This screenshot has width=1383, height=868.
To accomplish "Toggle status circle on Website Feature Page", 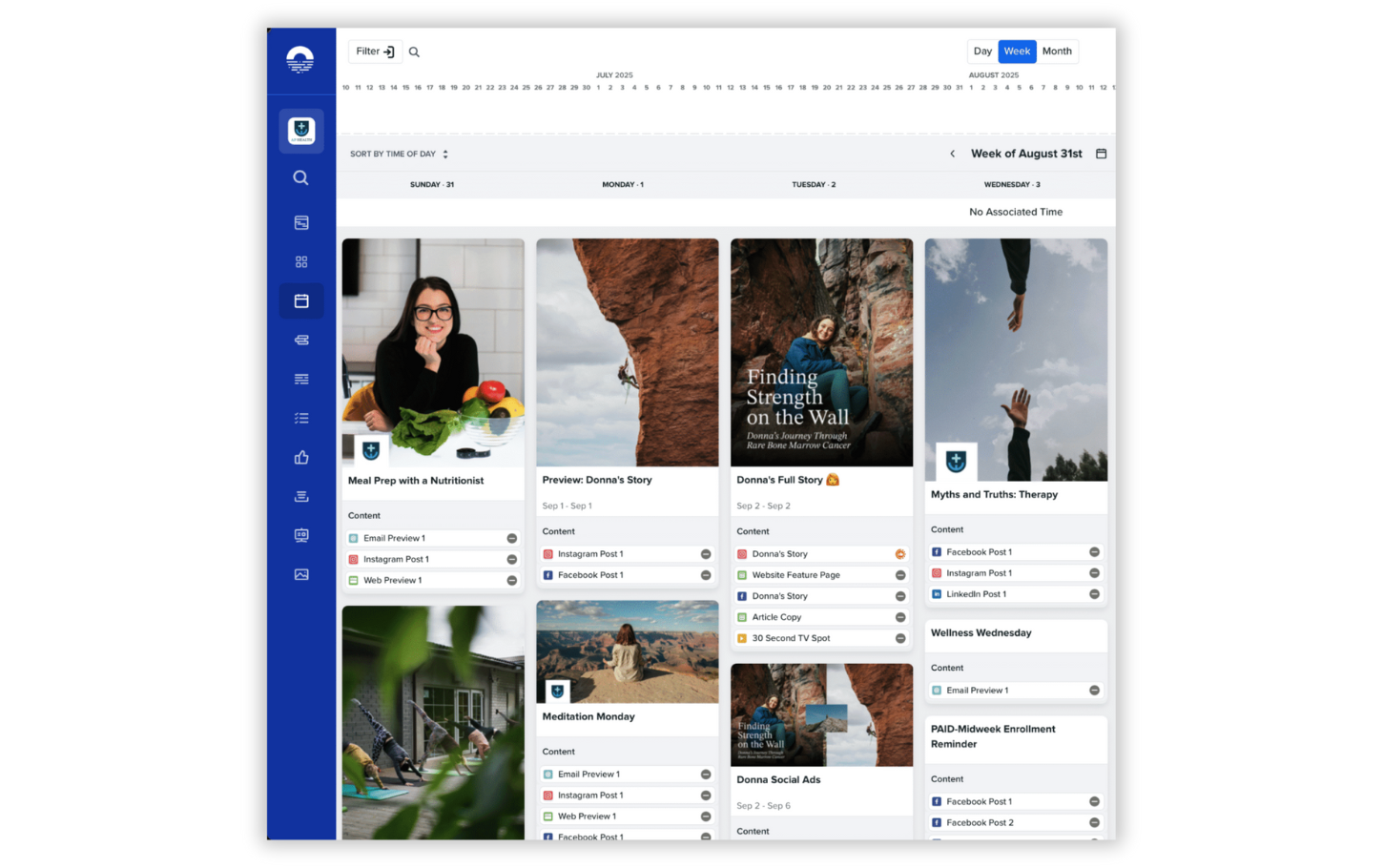I will click(899, 575).
